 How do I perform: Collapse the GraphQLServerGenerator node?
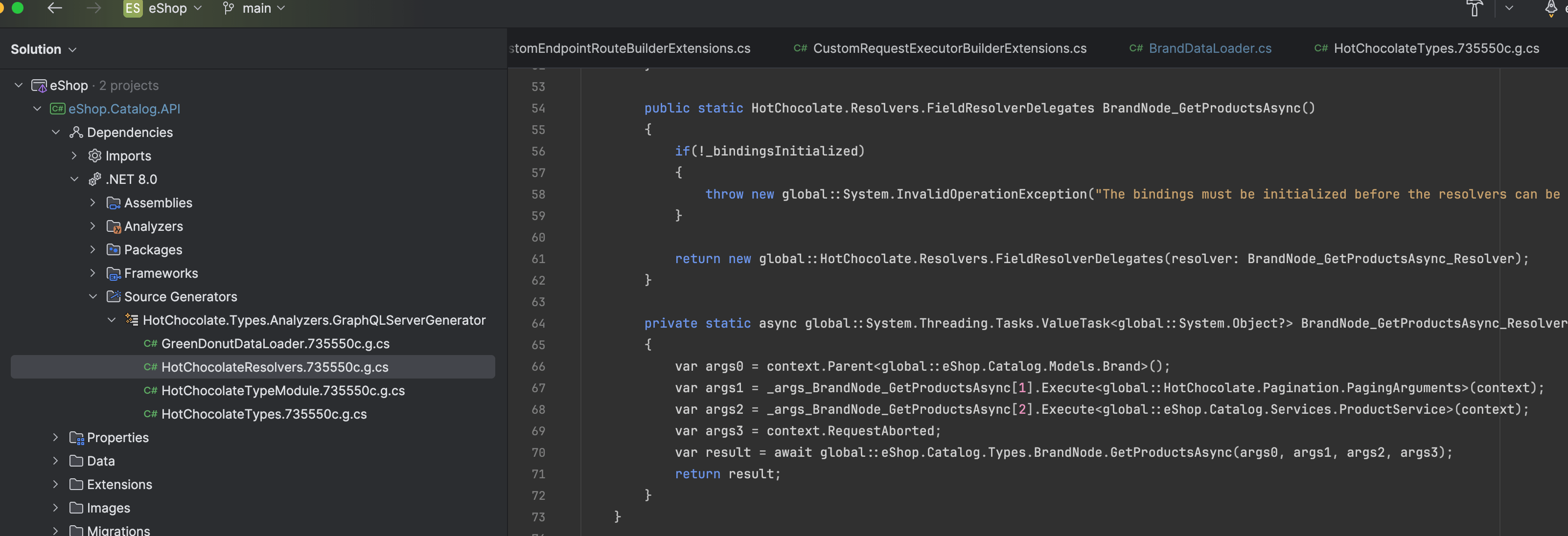click(112, 320)
